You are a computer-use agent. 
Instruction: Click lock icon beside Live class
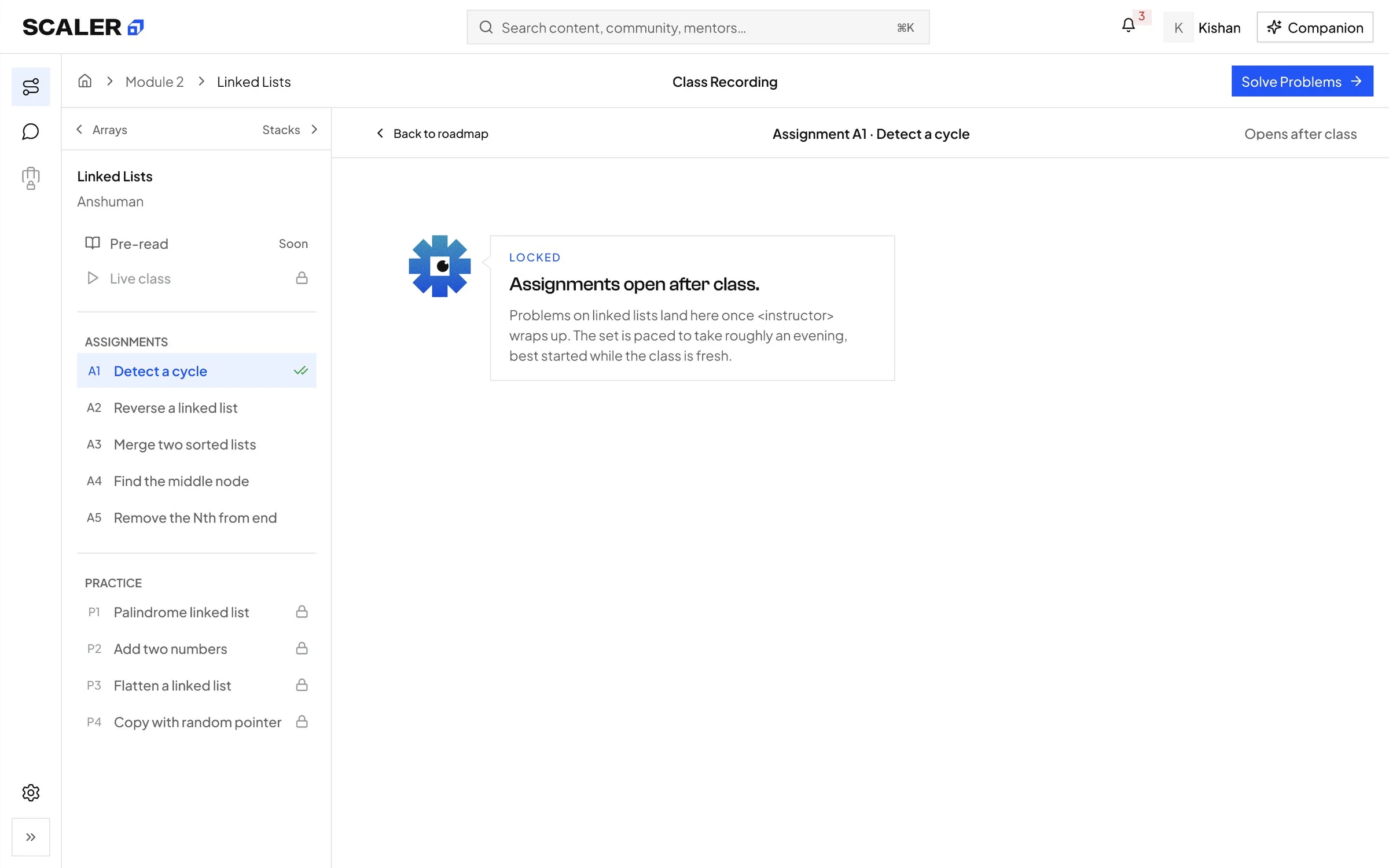(x=302, y=278)
